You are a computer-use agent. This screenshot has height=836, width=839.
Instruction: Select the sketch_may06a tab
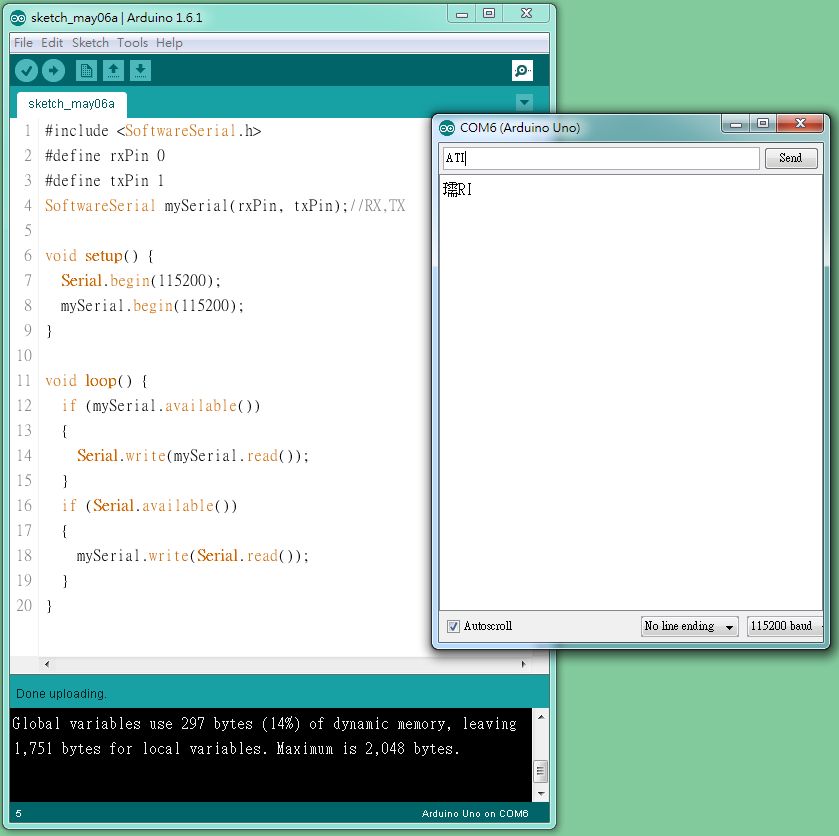click(x=71, y=103)
